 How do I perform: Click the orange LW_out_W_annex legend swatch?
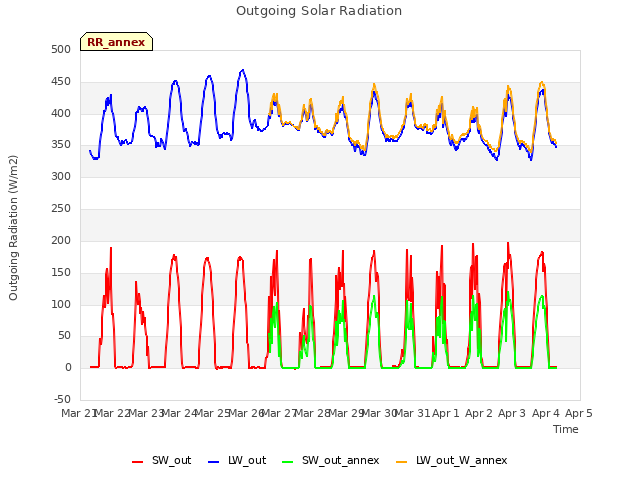click(x=402, y=462)
